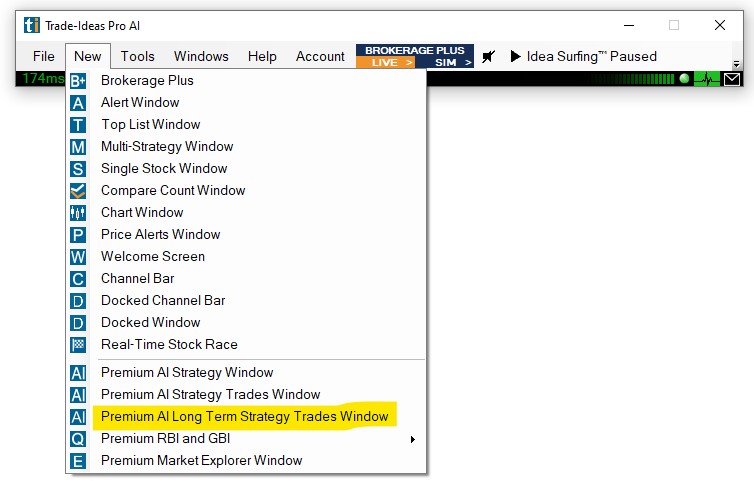Select Premium AI Long Term Strategy Trades Window
This screenshot has width=754, height=493.
(244, 417)
